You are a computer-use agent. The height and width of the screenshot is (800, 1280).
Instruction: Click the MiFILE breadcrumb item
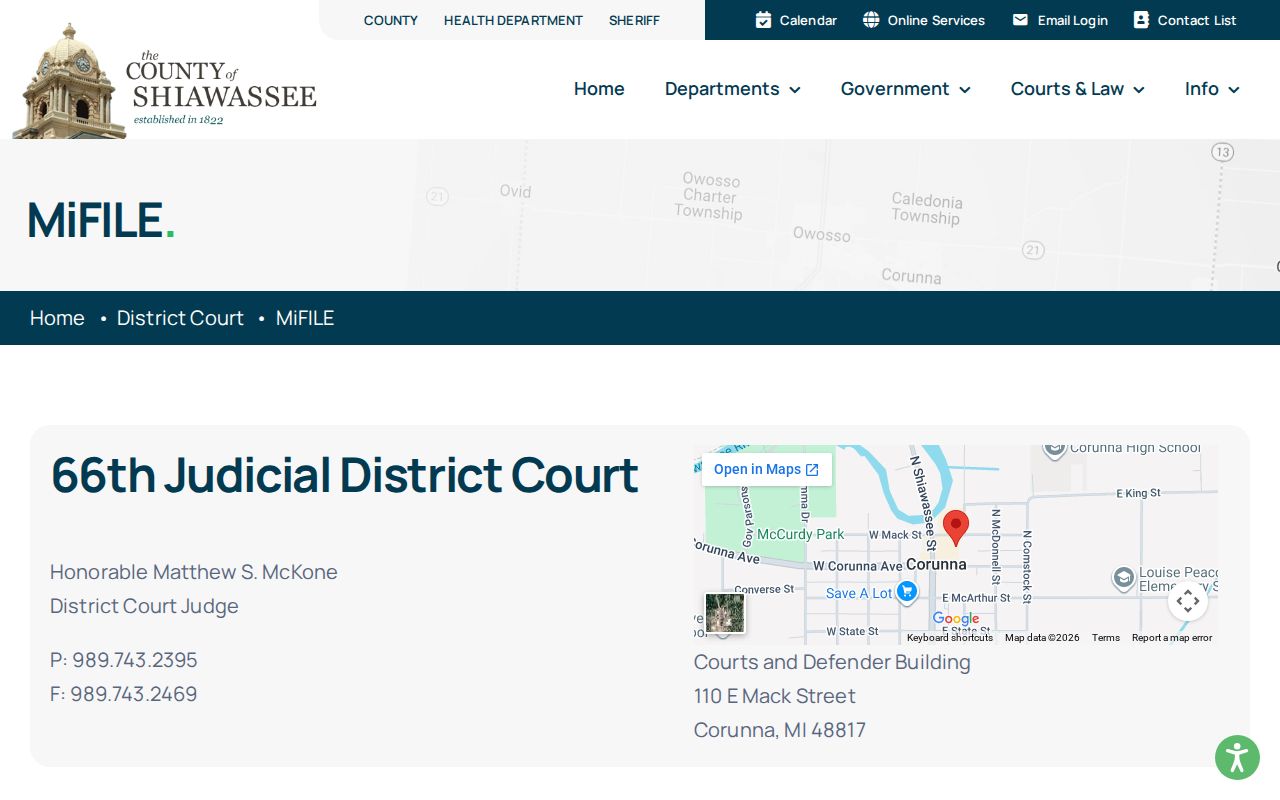pyautogui.click(x=305, y=318)
